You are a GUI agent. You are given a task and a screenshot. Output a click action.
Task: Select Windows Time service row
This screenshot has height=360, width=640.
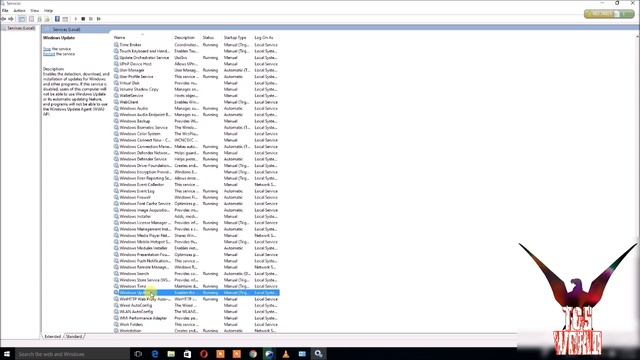pyautogui.click(x=196, y=286)
